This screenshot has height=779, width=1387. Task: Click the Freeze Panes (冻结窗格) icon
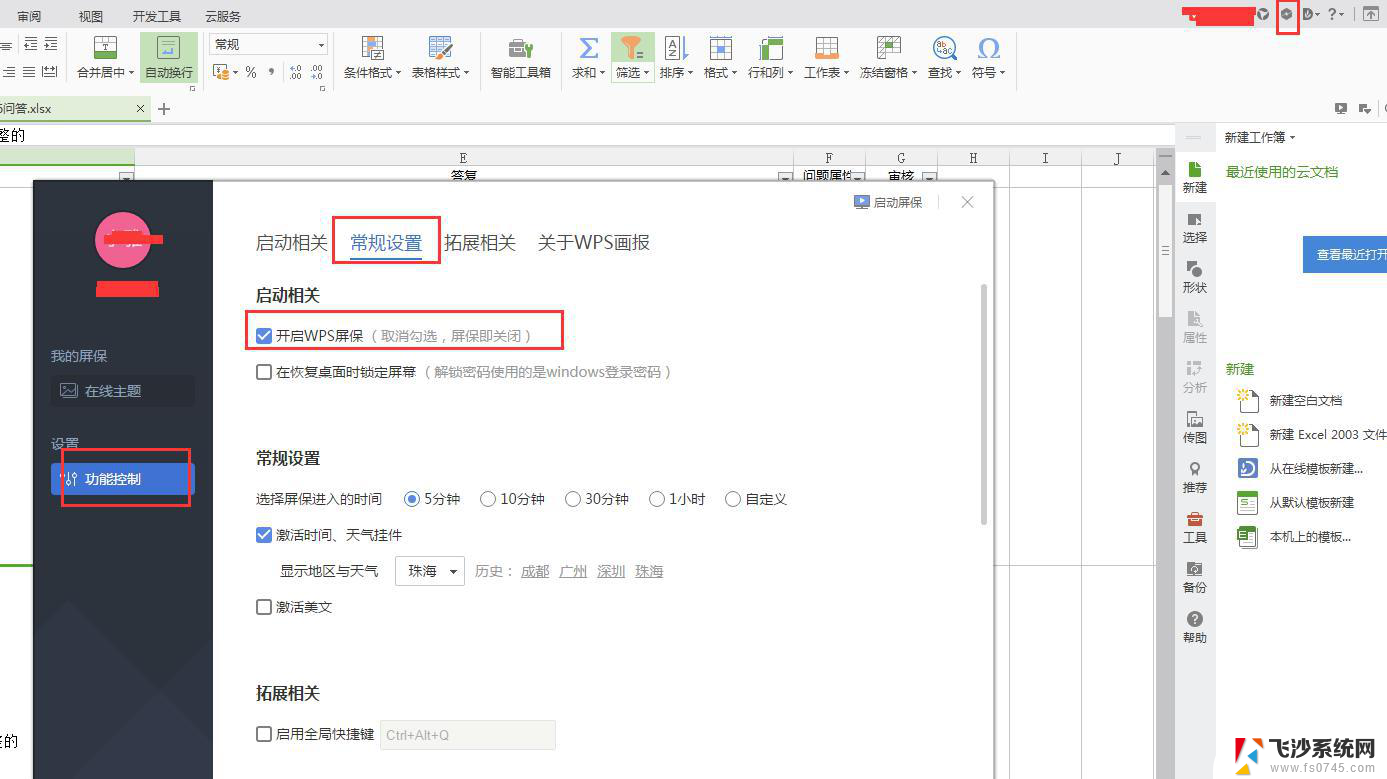888,48
